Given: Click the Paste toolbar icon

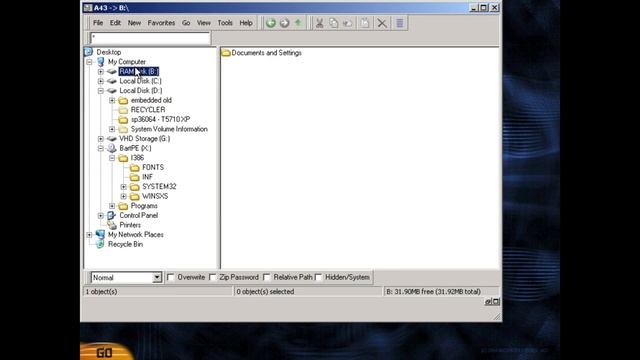Looking at the screenshot, I should (364, 23).
